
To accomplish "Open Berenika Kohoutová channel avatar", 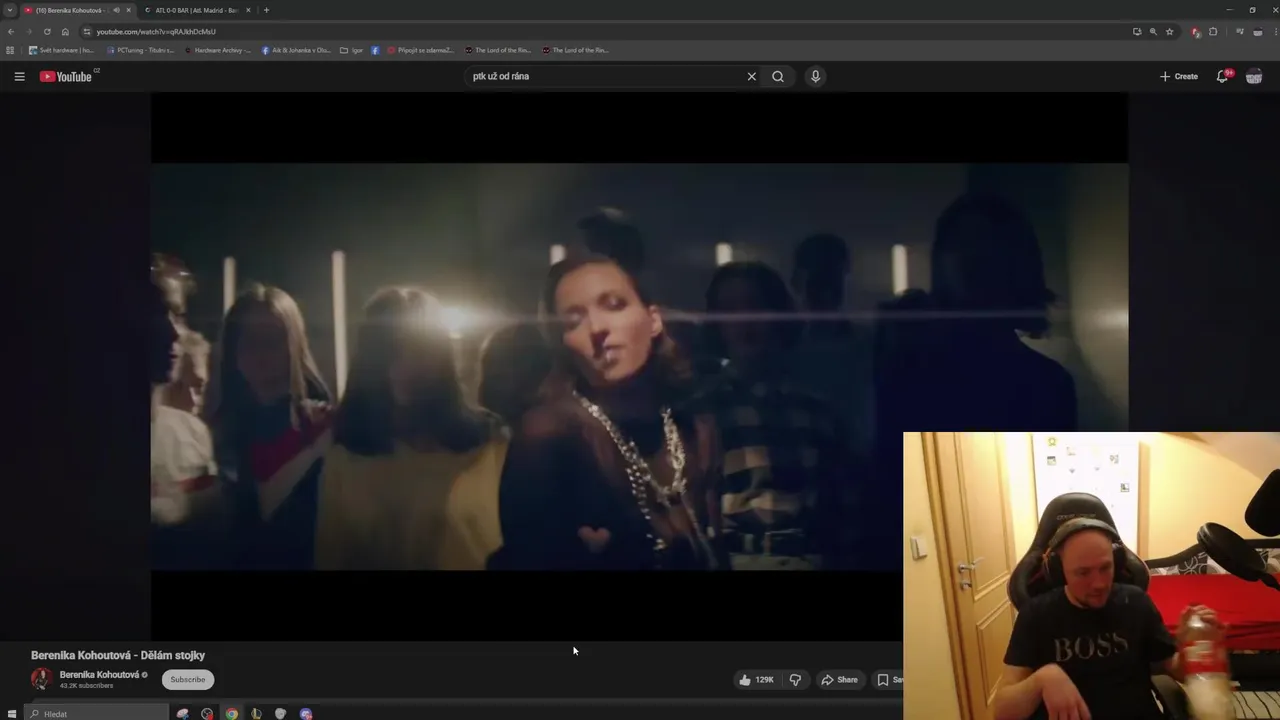I will [42, 679].
